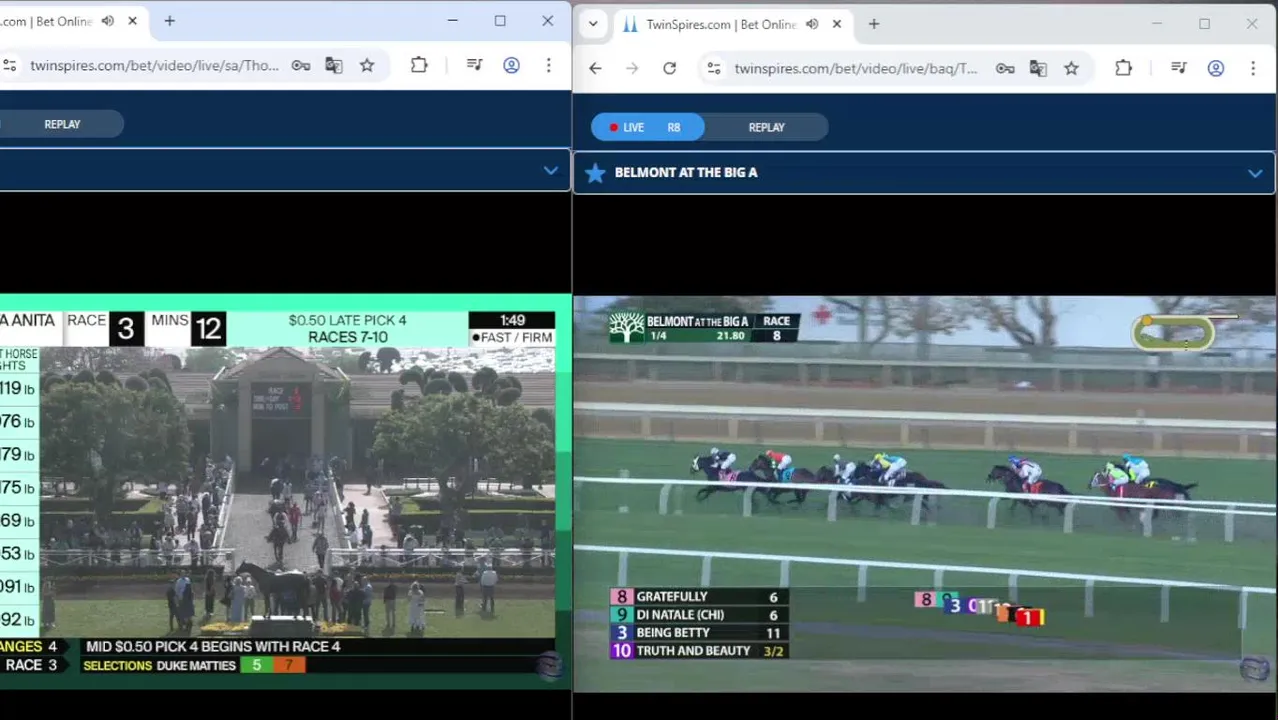
Task: Click site info icon in left address bar
Action: point(9,66)
